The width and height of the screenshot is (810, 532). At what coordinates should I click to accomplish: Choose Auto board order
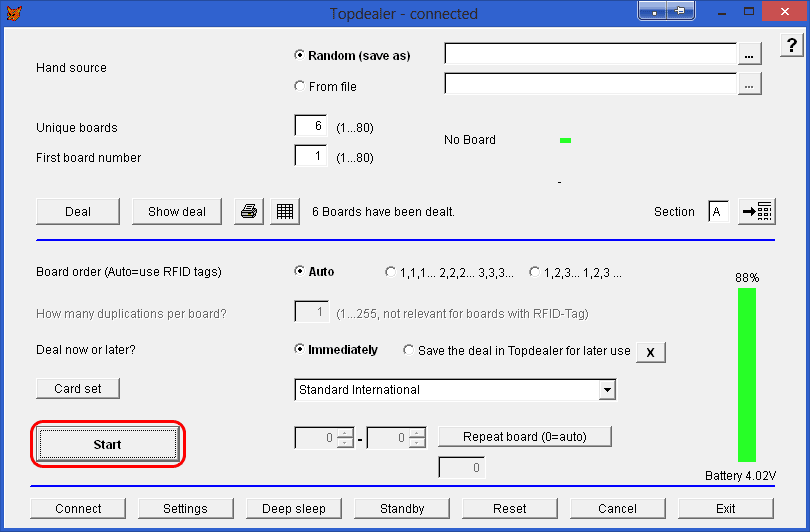(314, 271)
